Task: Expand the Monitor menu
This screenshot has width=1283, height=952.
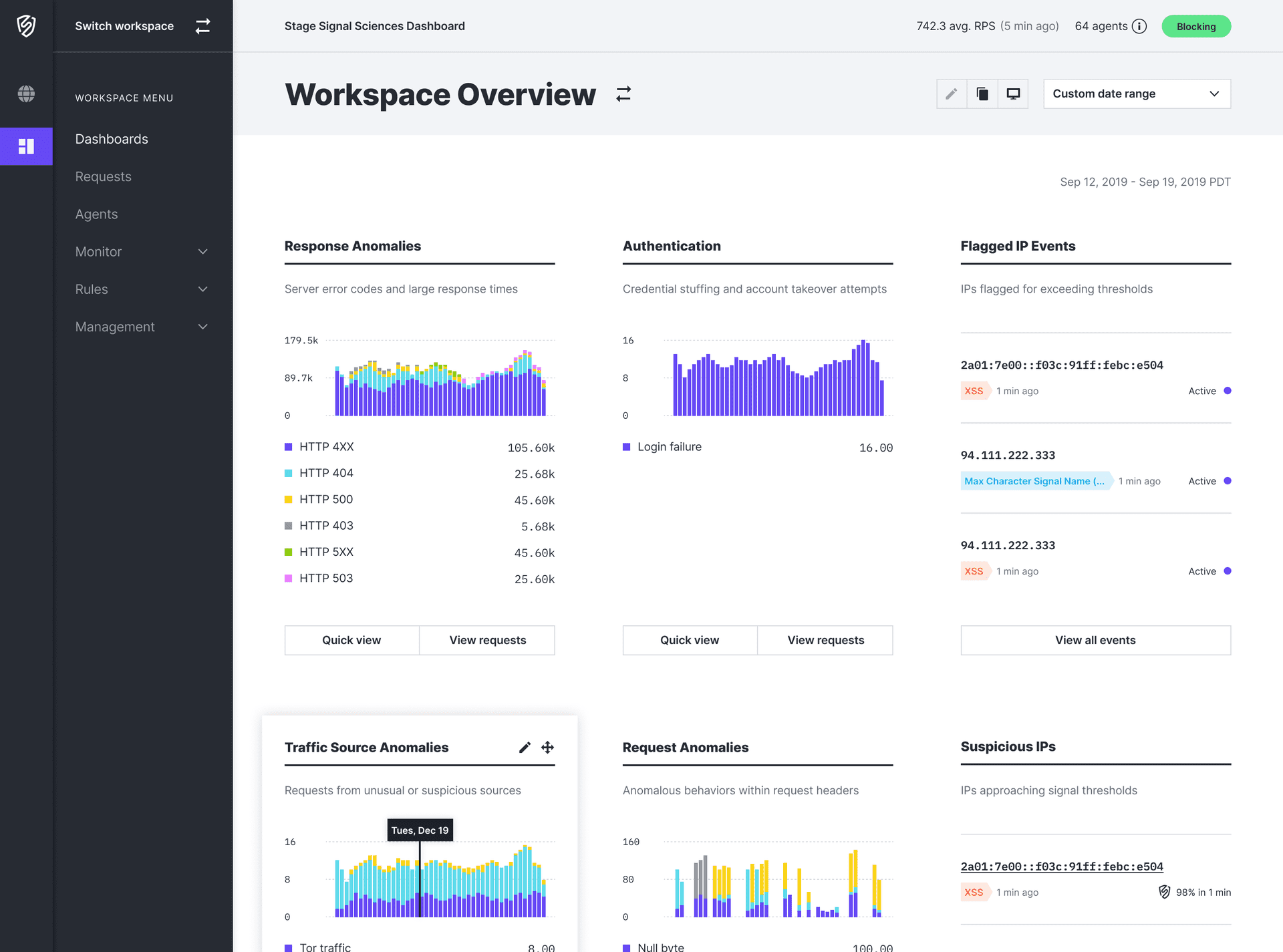Action: pyautogui.click(x=142, y=252)
